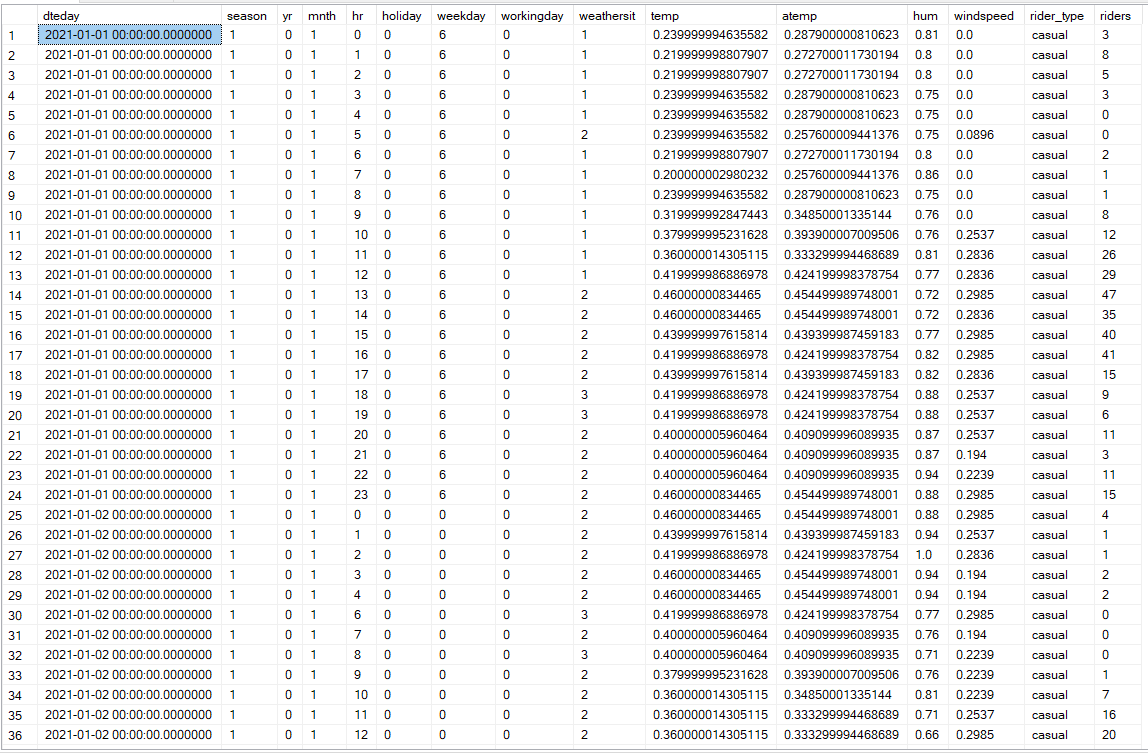Click the highlighted dteday cell in row 1
This screenshot has width=1148, height=753.
(x=129, y=34)
